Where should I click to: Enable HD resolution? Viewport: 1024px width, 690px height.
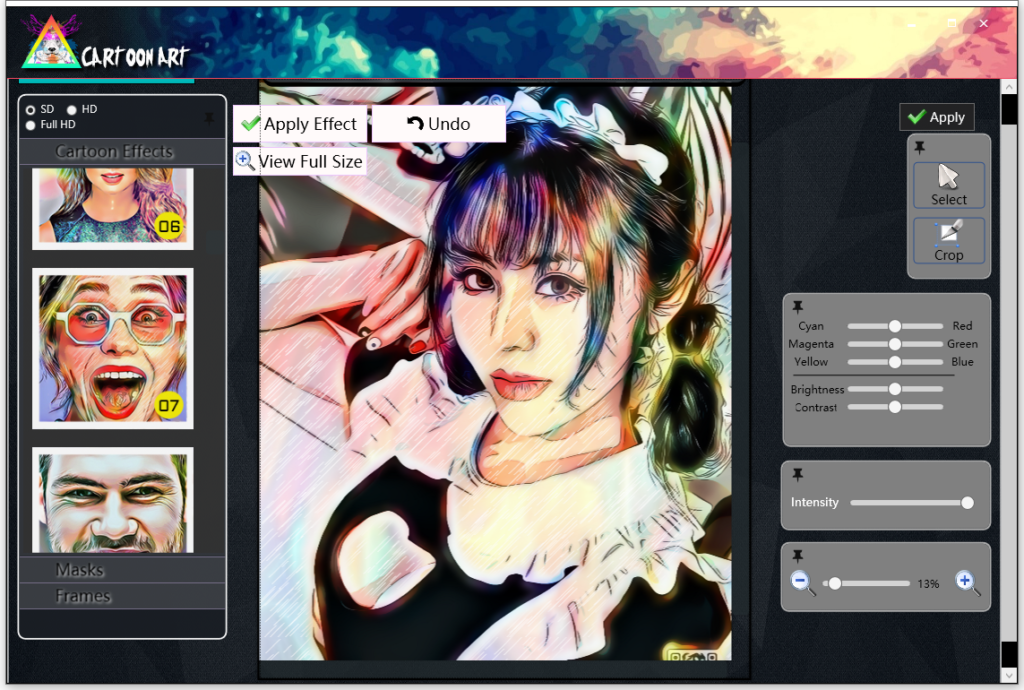click(x=71, y=109)
